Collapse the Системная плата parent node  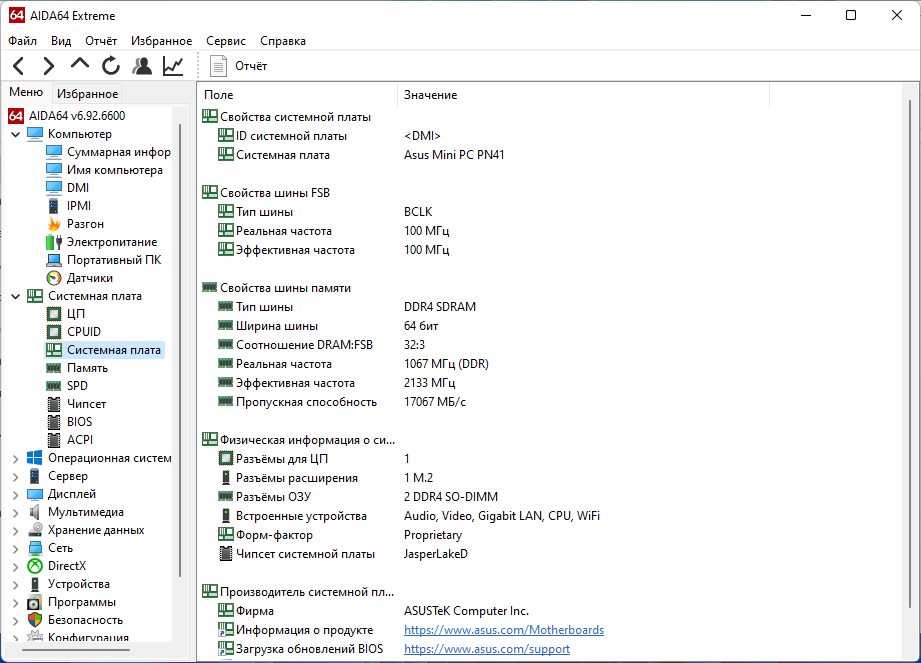click(16, 297)
